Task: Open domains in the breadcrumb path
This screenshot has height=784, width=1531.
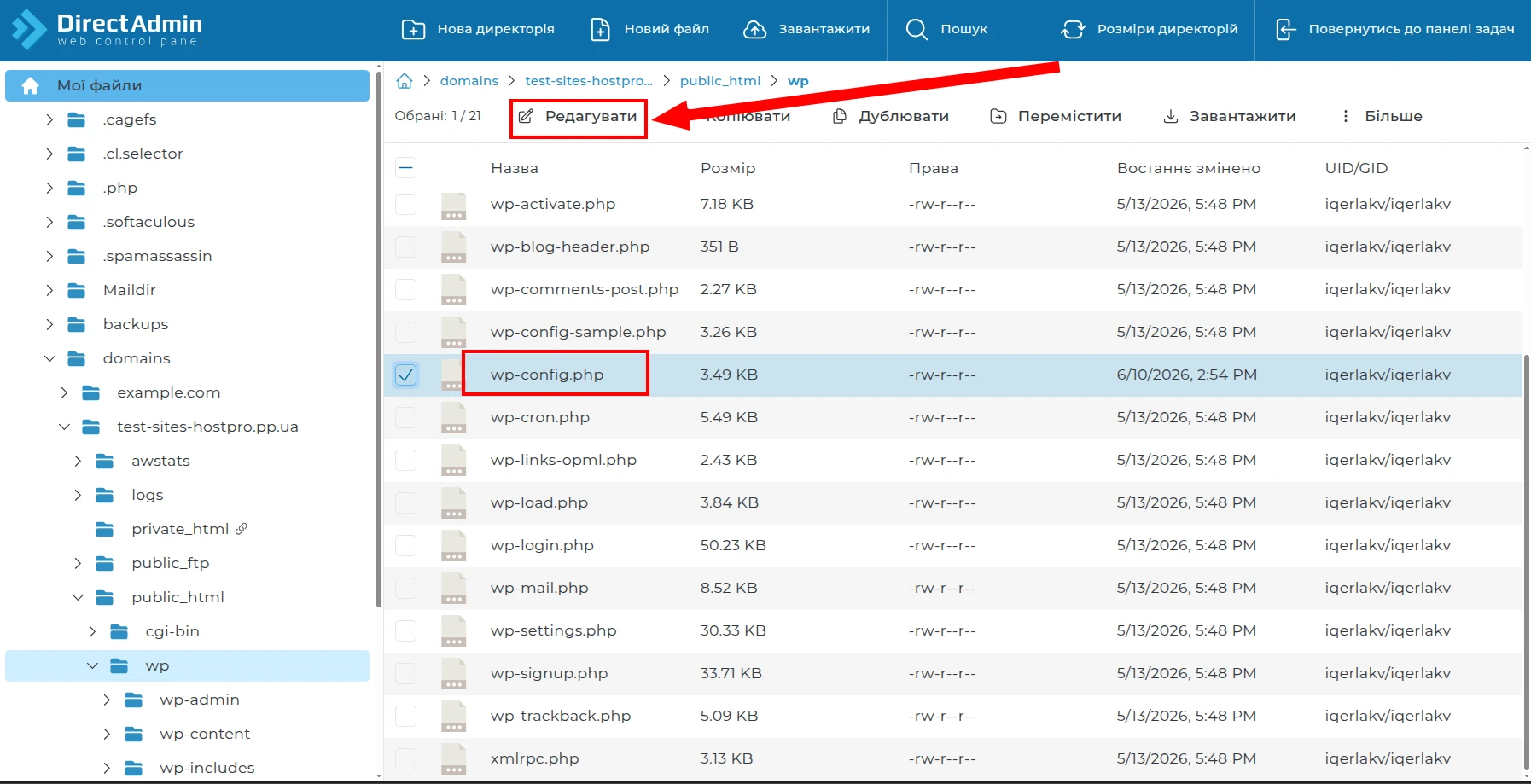Action: (469, 81)
